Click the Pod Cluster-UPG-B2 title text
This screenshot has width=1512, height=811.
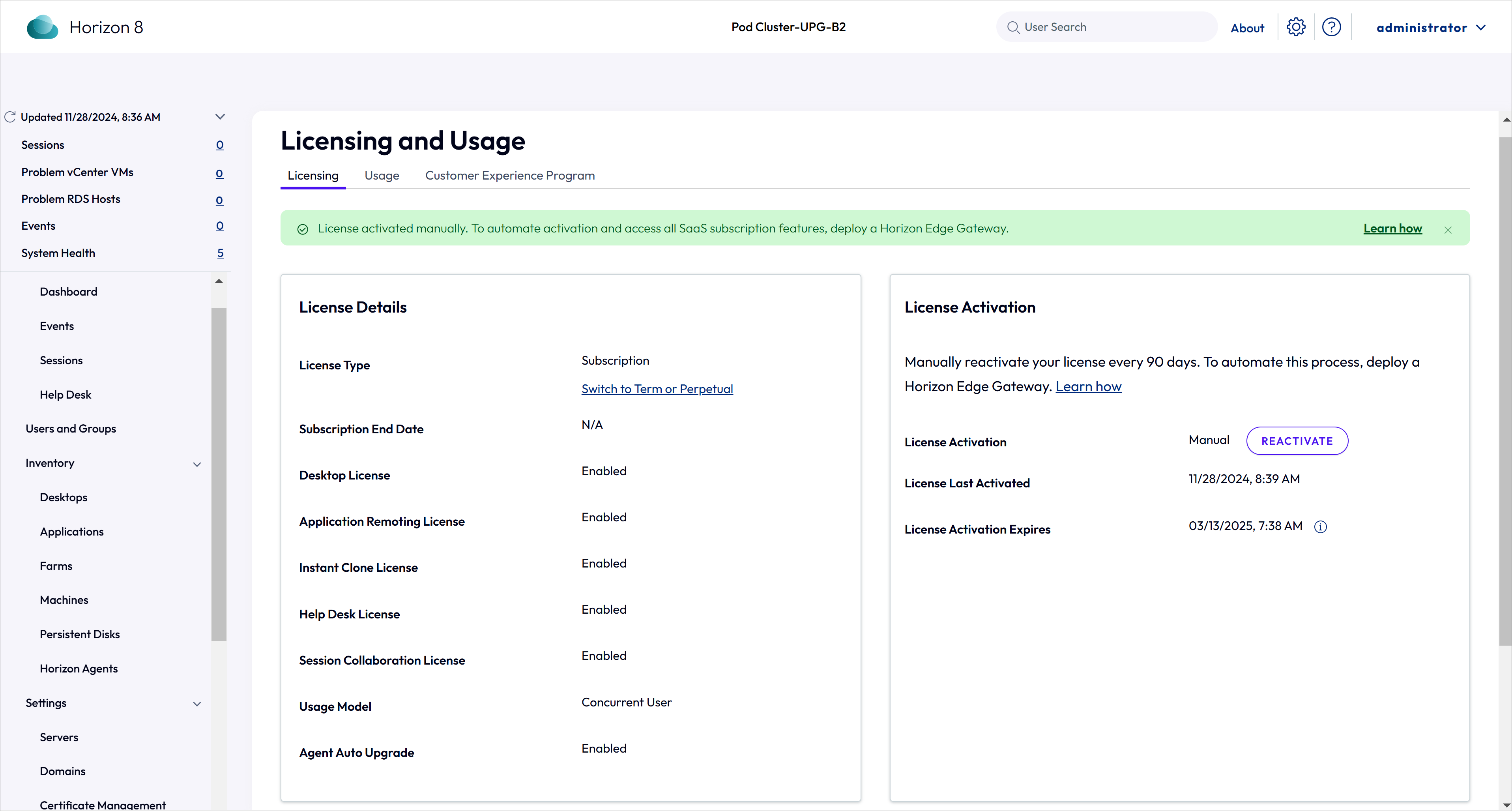point(788,27)
